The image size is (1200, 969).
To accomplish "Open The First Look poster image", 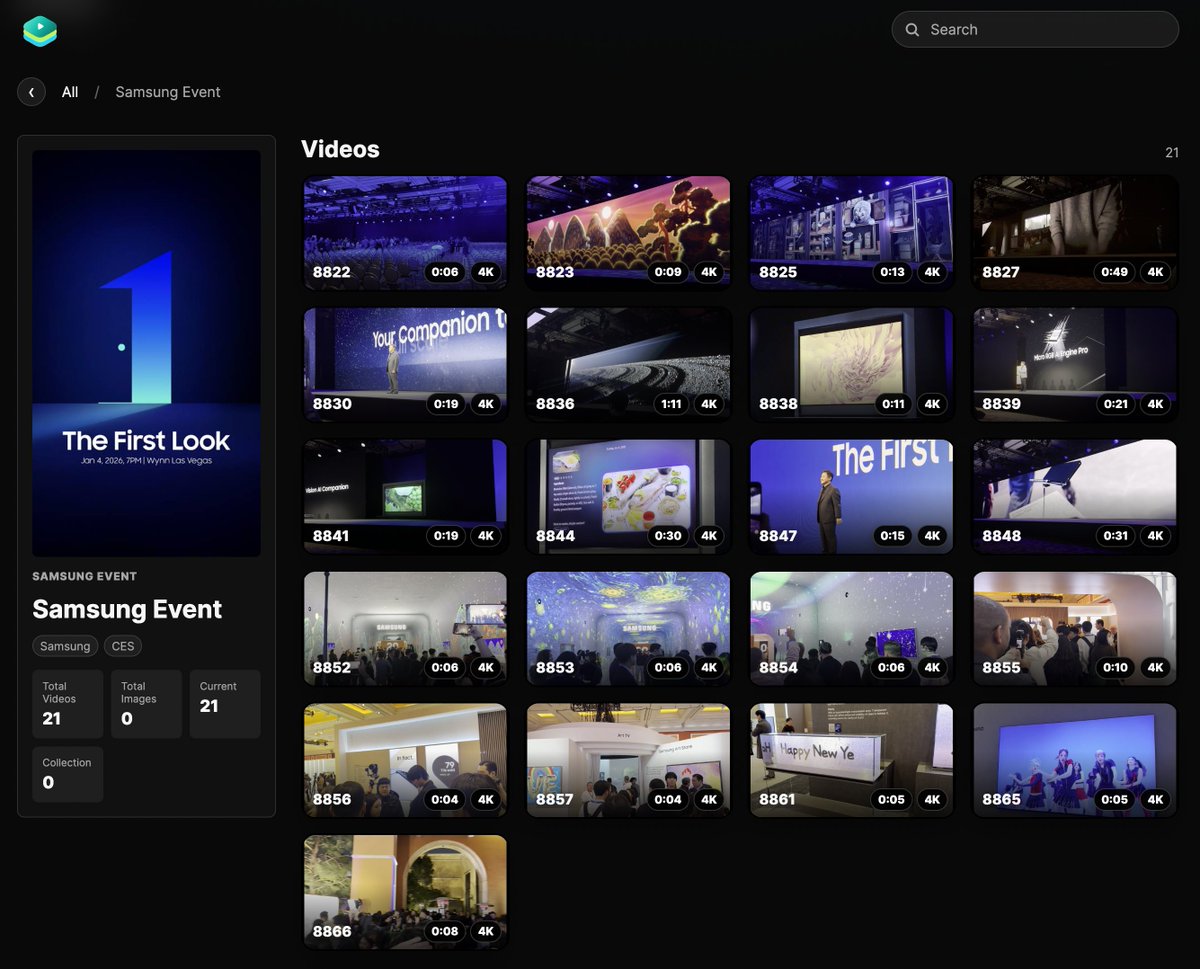I will point(146,353).
